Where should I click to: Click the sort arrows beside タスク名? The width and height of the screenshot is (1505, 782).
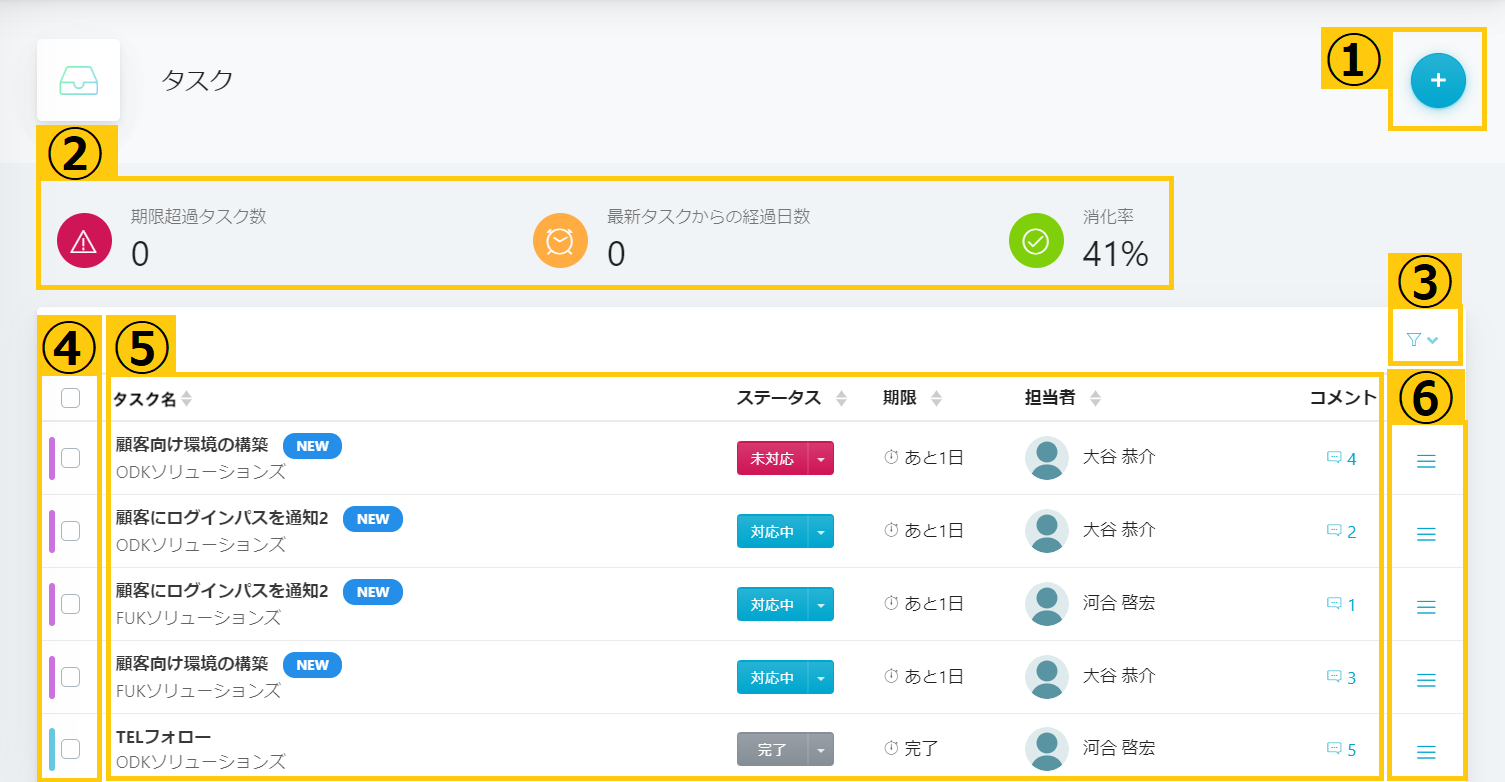pos(186,399)
